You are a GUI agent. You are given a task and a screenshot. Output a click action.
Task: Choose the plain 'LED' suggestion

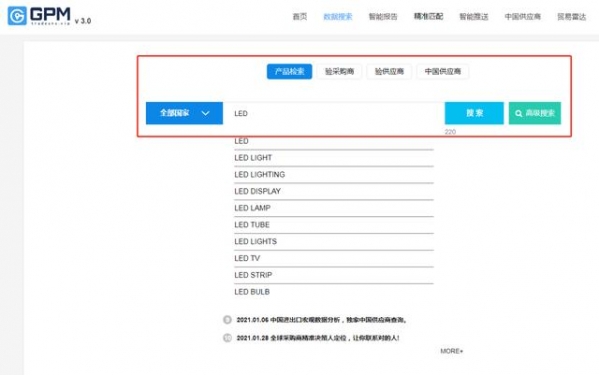tap(334, 141)
